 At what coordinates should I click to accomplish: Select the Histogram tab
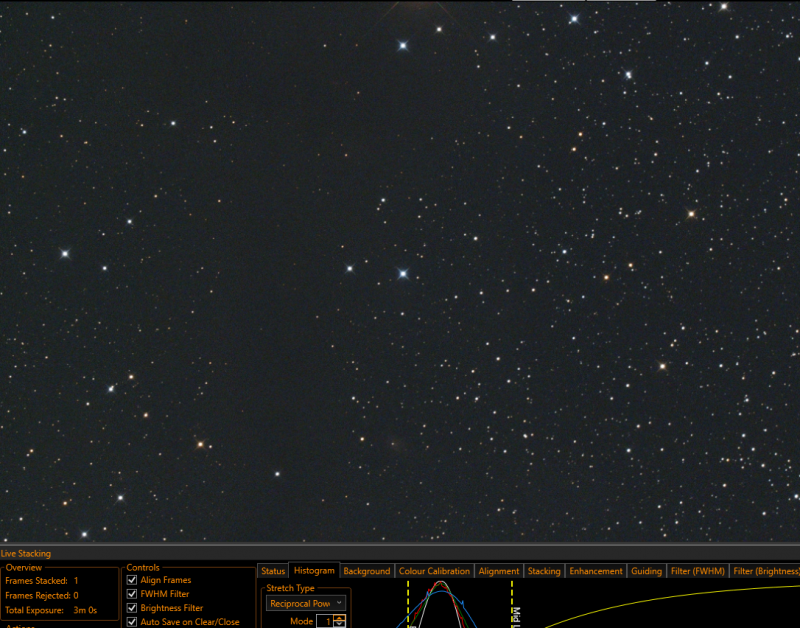(314, 570)
